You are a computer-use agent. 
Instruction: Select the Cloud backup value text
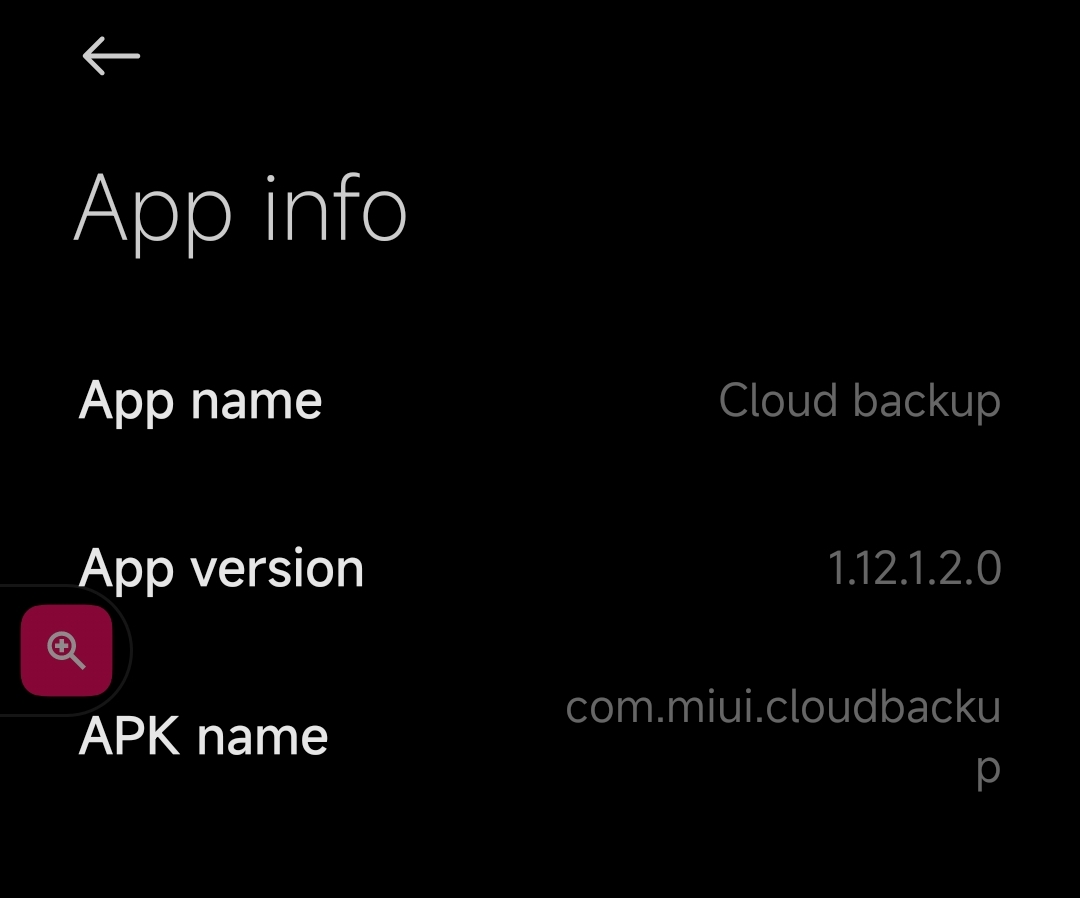tap(860, 400)
